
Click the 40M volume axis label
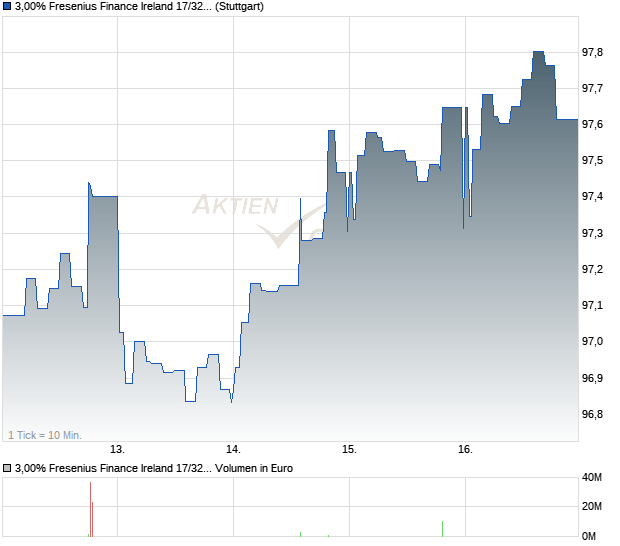click(x=592, y=478)
